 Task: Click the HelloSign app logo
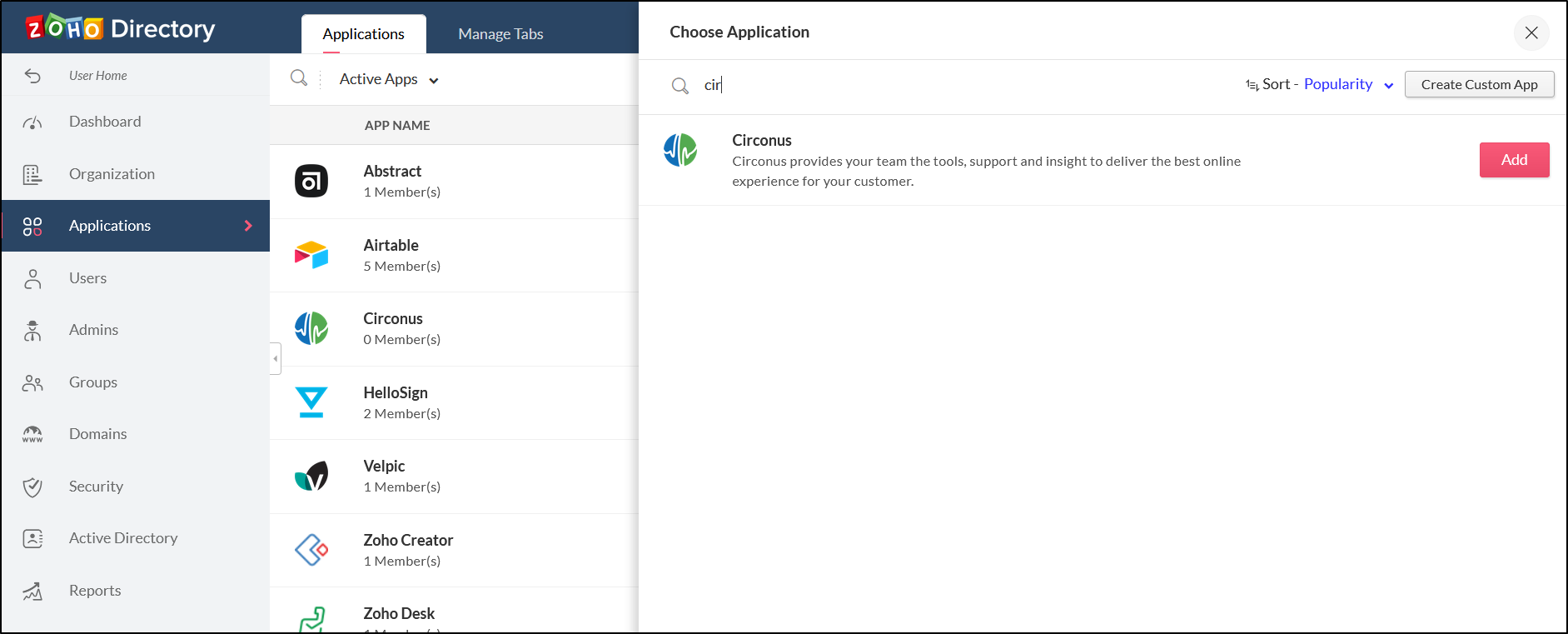pos(311,402)
